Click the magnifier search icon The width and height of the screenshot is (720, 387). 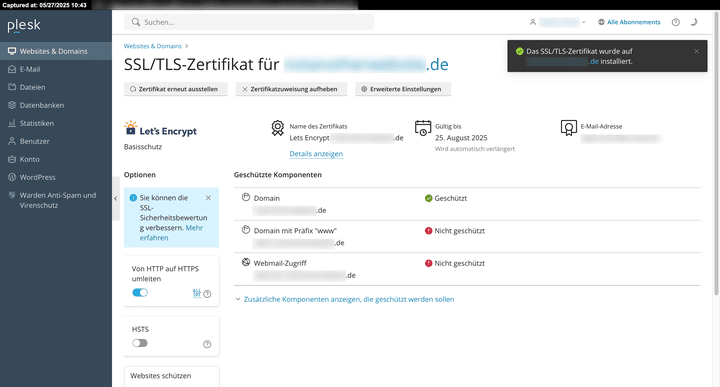[135, 22]
